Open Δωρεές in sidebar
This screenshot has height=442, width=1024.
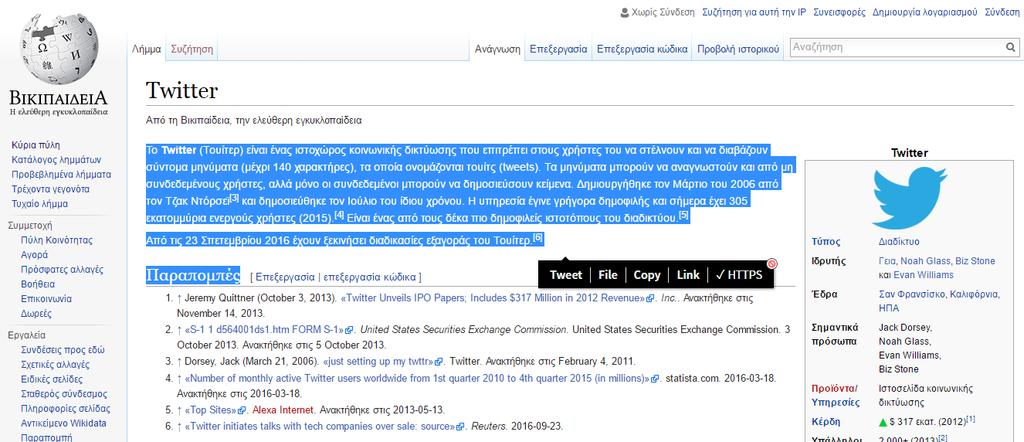pos(37,313)
